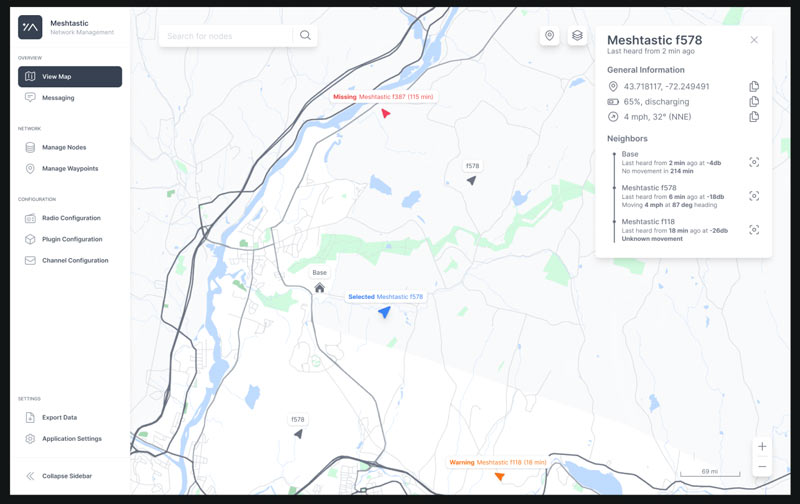Viewport: 800px width, 504px height.
Task: Open the map layers button
Action: point(577,35)
